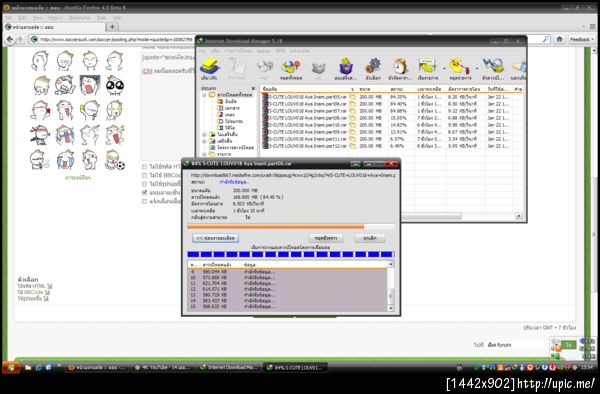Click the Hide details button in download dialog
The image size is (600, 394).
216,238
